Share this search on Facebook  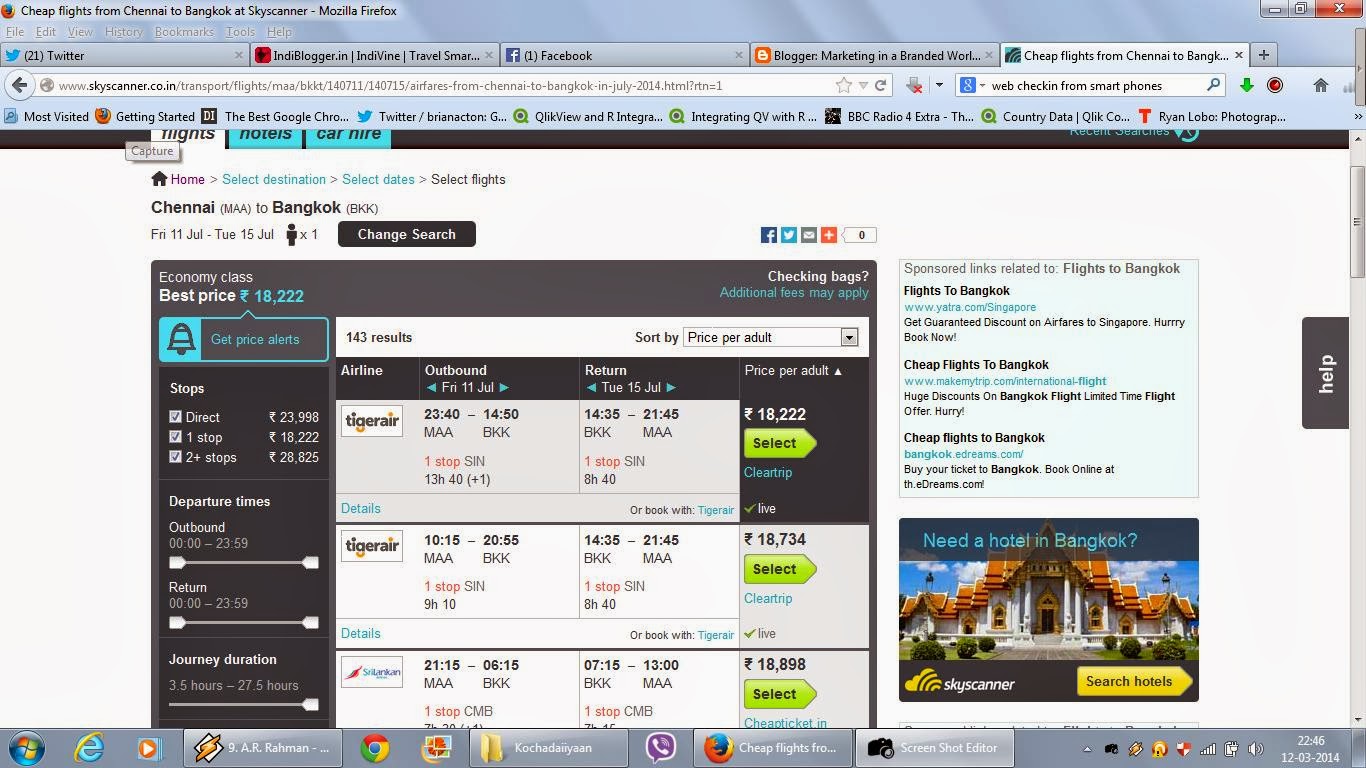769,235
